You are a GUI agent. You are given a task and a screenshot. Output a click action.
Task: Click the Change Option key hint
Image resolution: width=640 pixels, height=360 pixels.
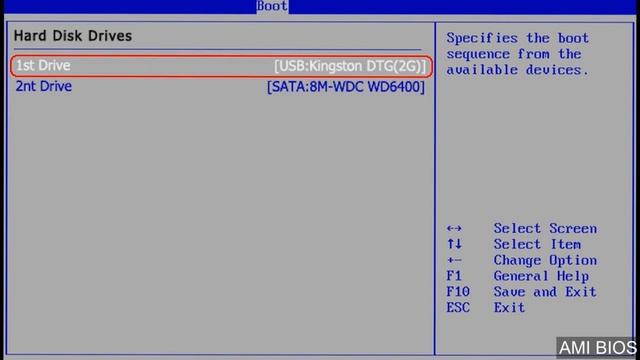545,260
